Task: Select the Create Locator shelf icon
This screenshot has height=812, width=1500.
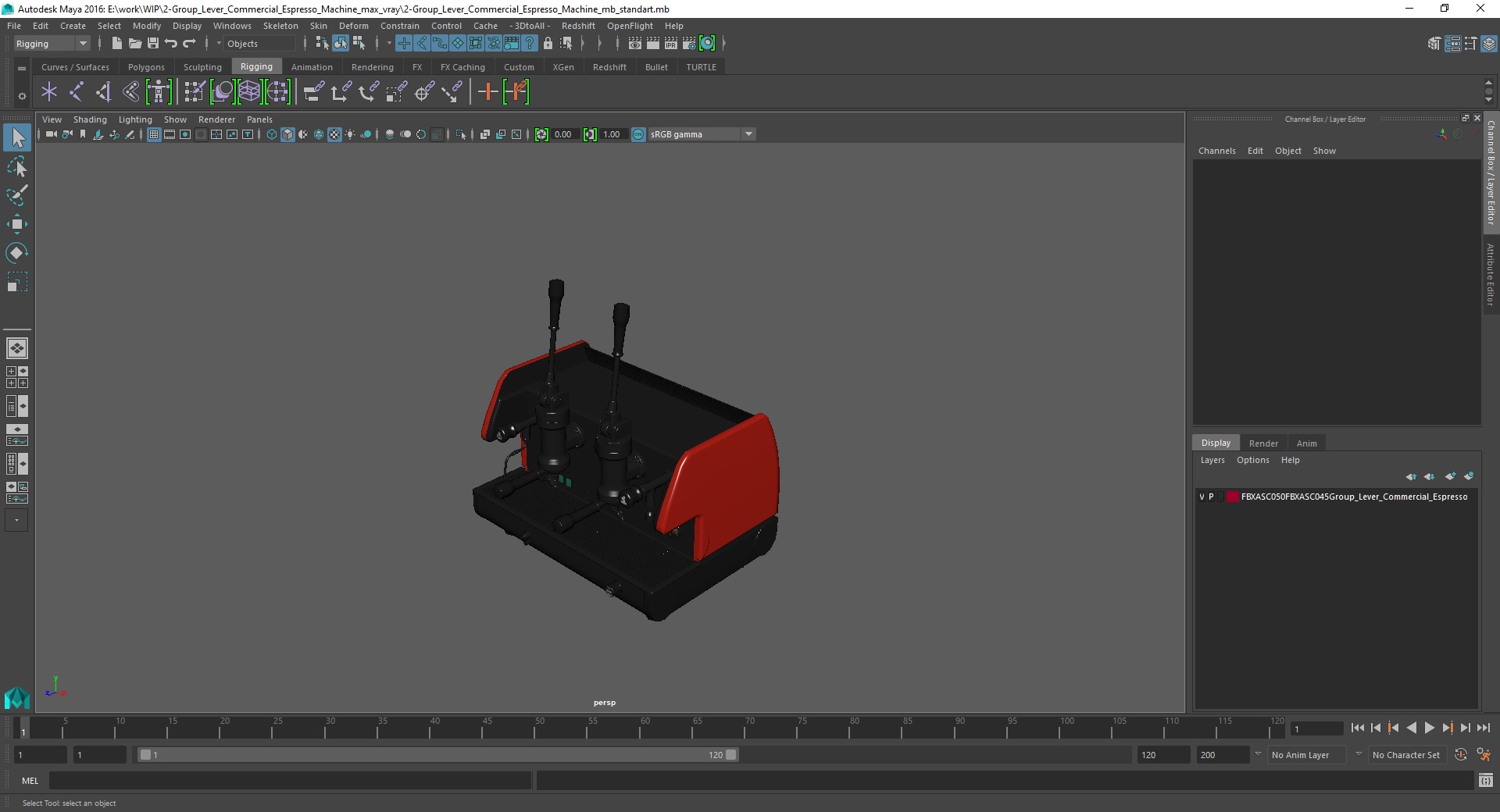Action: [49, 92]
